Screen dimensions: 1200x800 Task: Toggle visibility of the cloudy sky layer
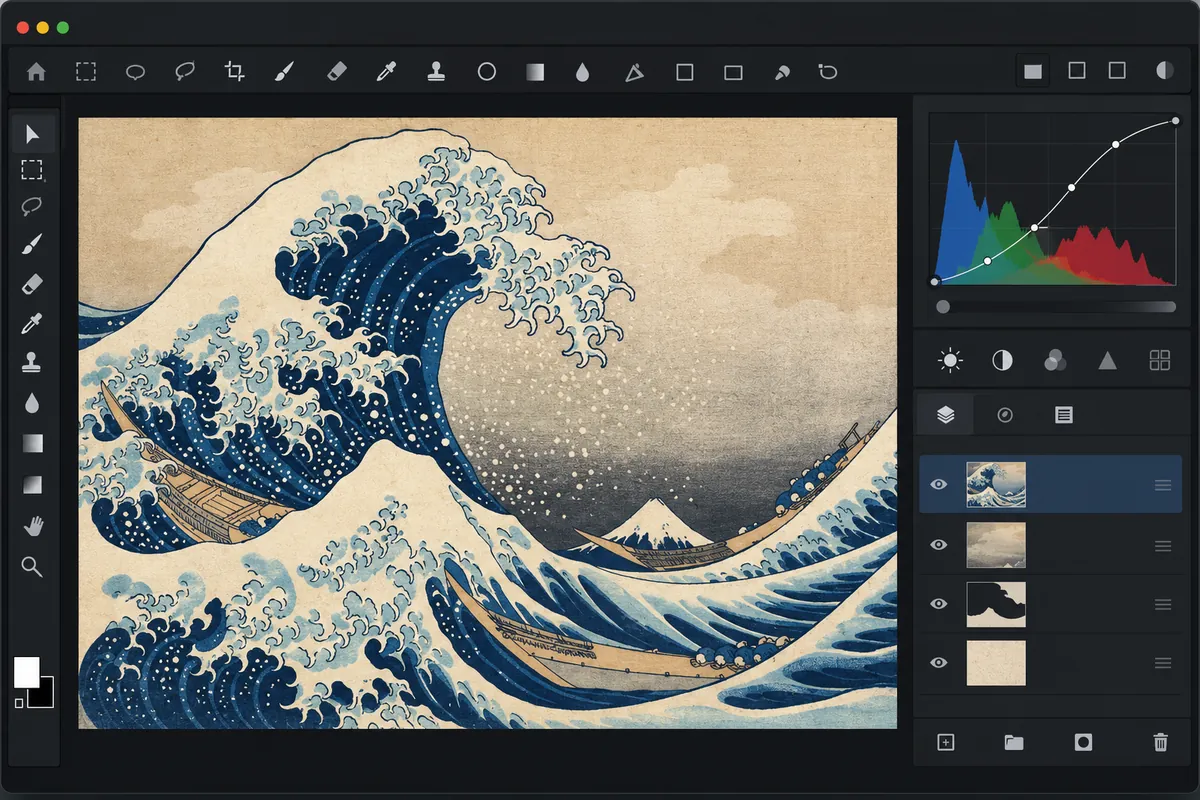point(938,545)
